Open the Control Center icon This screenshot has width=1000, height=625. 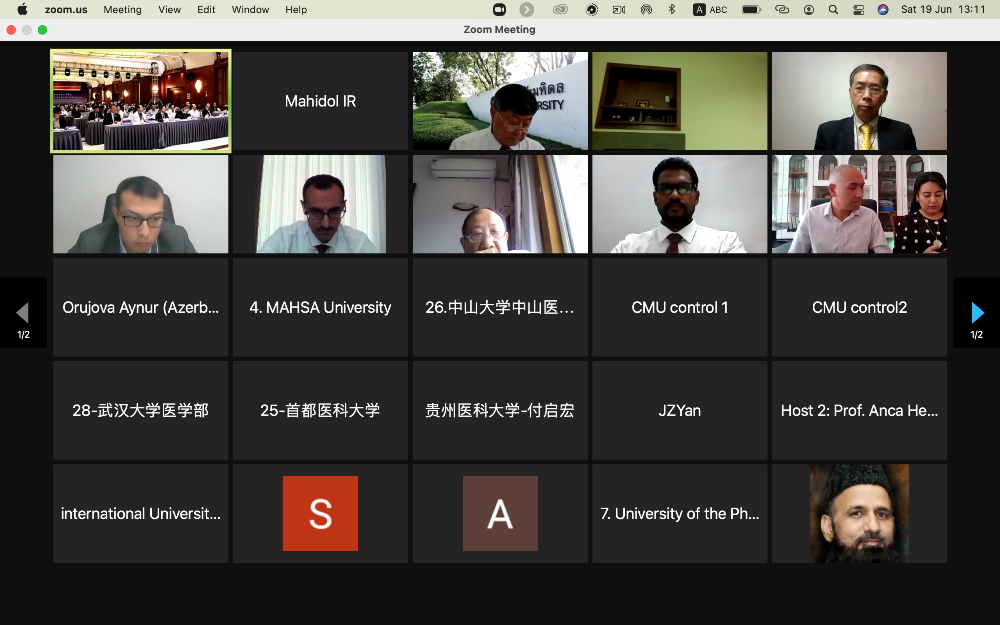(858, 9)
